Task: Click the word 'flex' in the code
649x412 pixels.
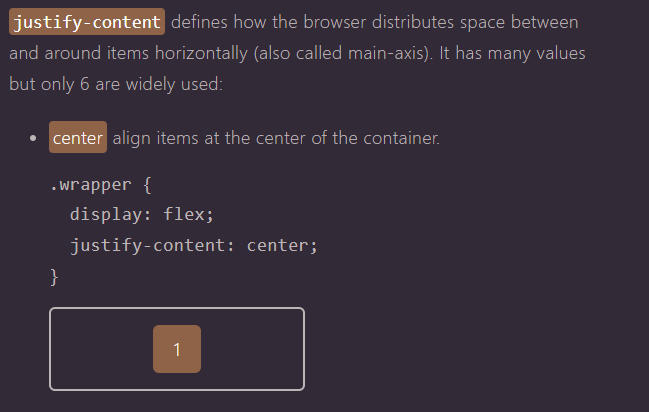Action: (184, 214)
